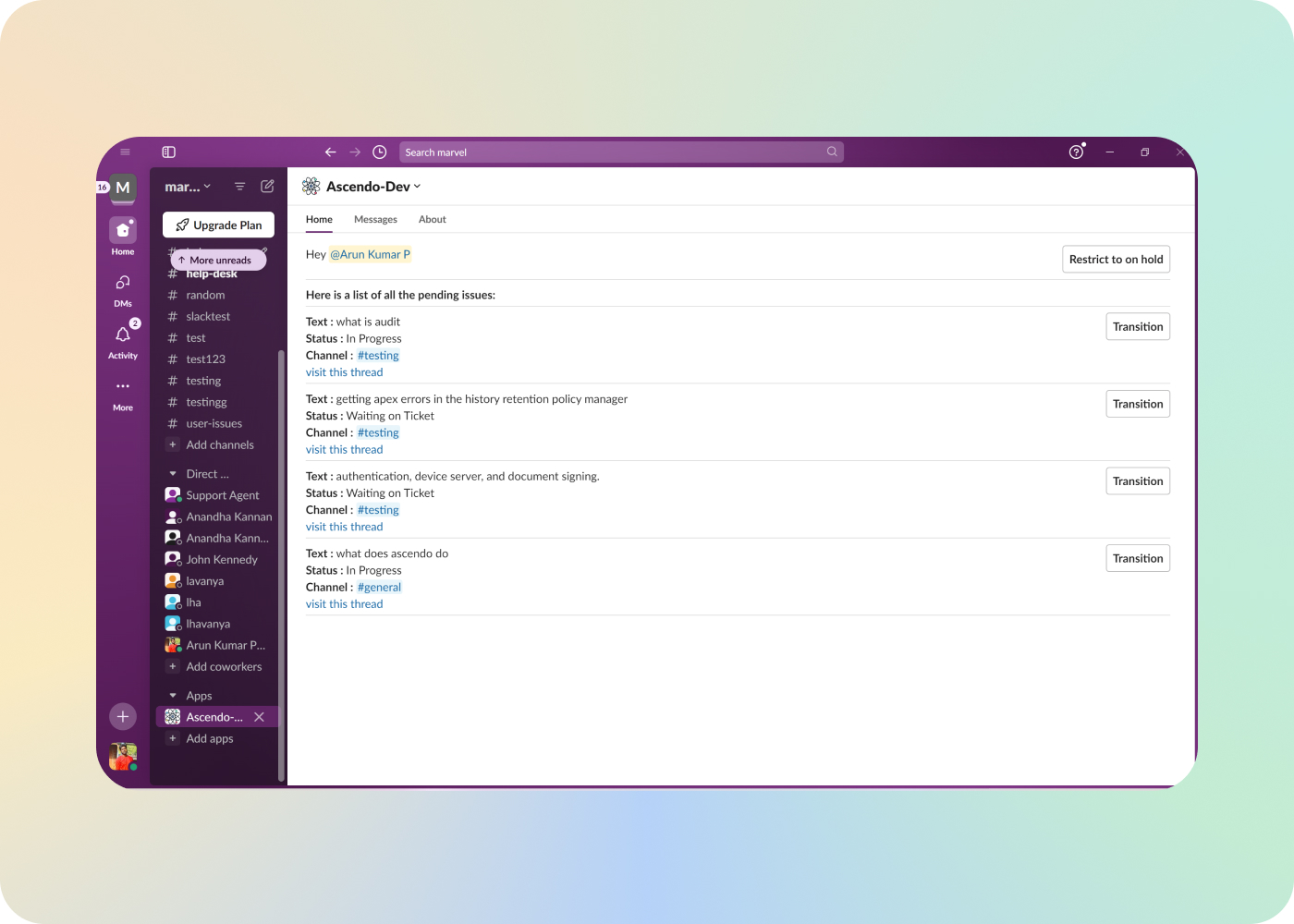Click the @Arun Kumar P mention

click(x=370, y=255)
